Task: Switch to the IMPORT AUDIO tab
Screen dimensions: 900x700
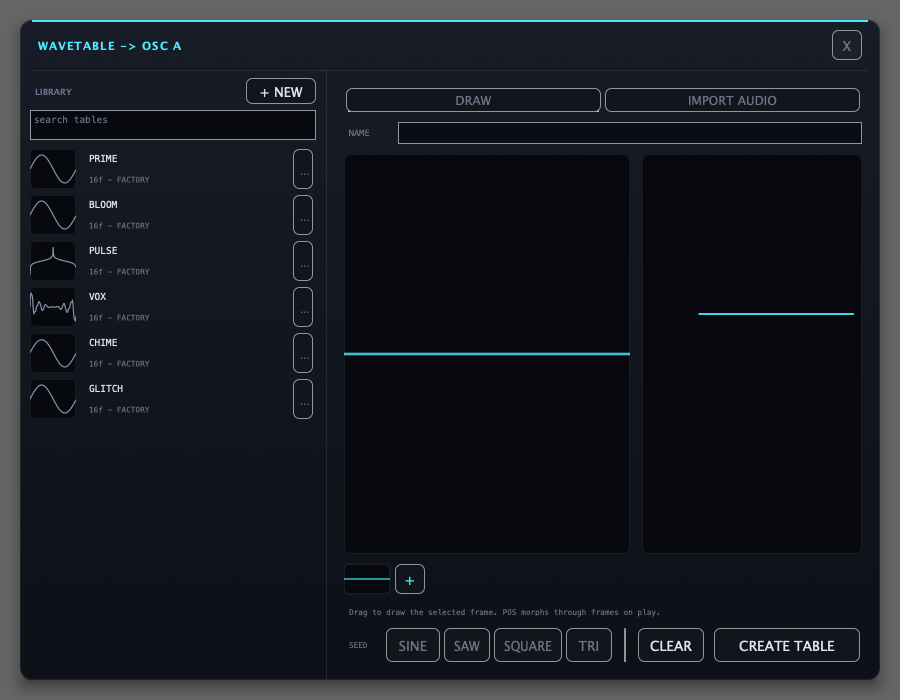Action: tap(732, 100)
